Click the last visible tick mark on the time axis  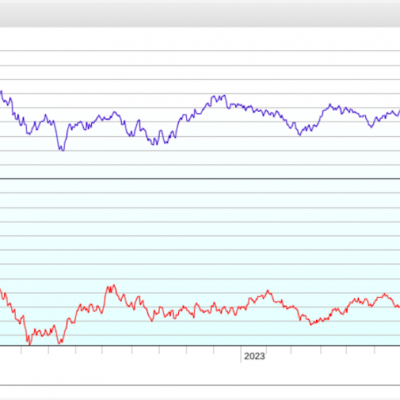[x=374, y=350]
